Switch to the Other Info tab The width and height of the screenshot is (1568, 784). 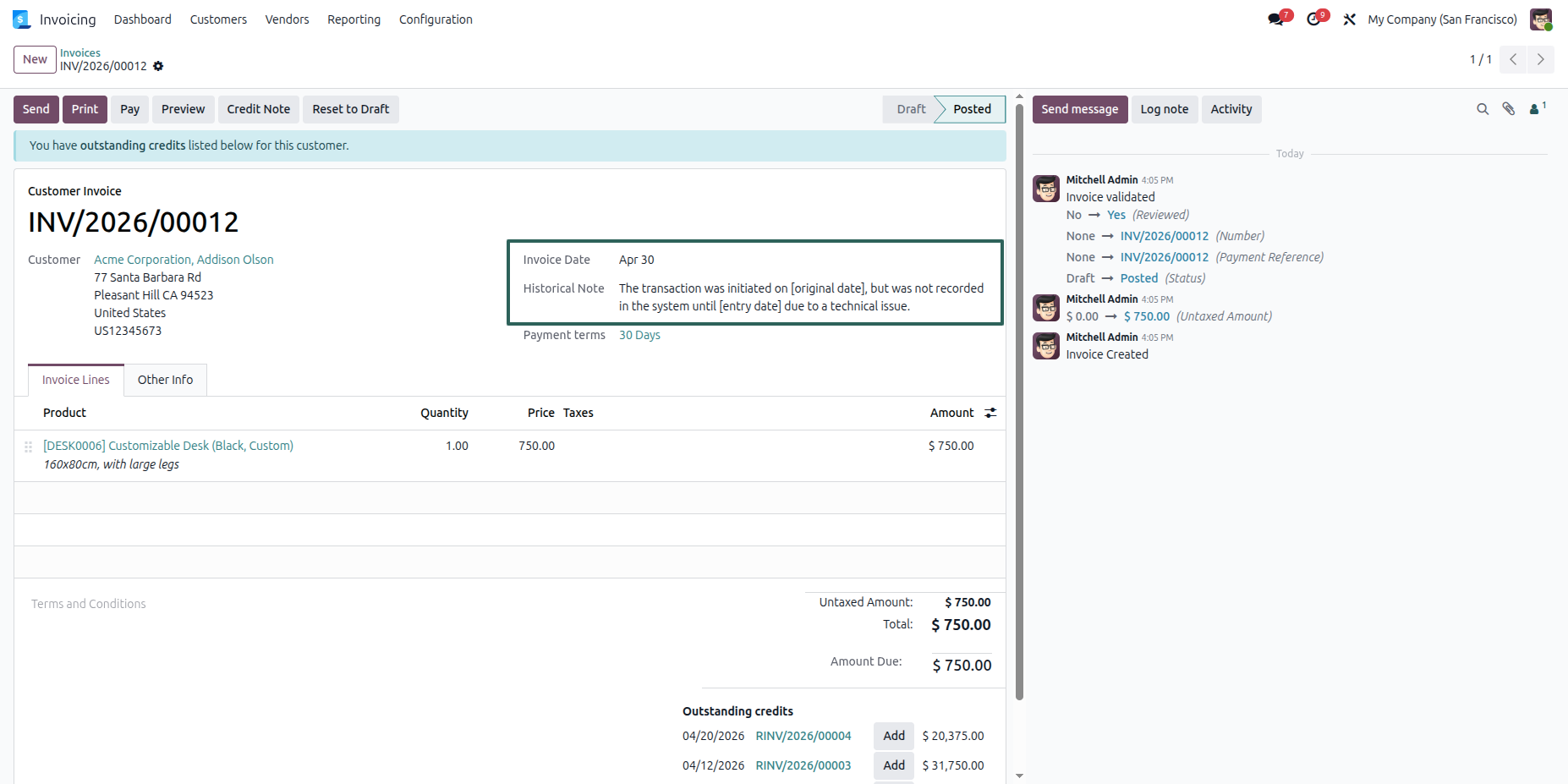click(166, 380)
